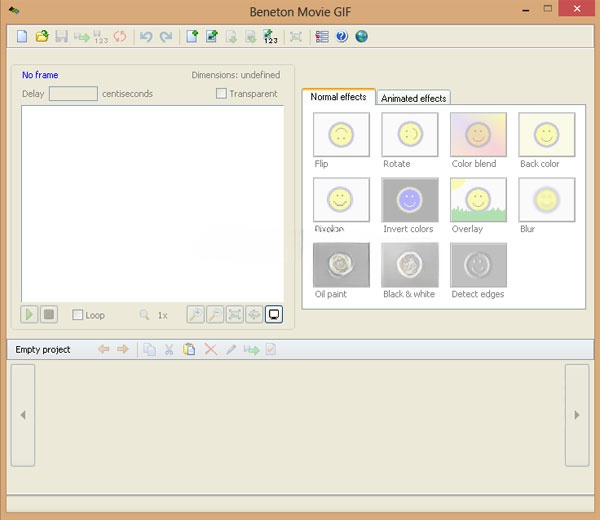Select the Black & white effect thumbnail

pyautogui.click(x=410, y=265)
